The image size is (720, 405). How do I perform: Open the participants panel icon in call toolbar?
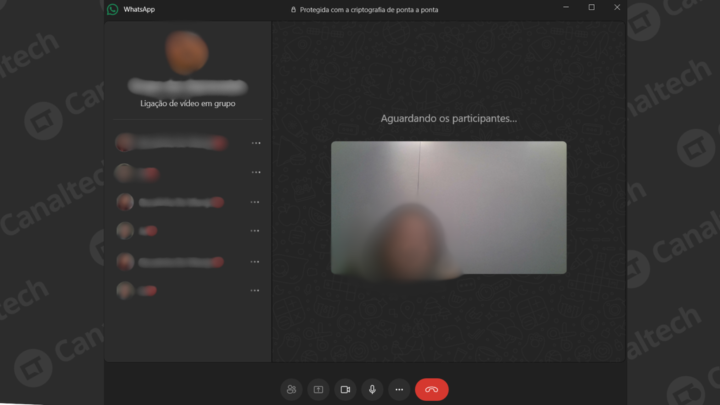coord(291,389)
